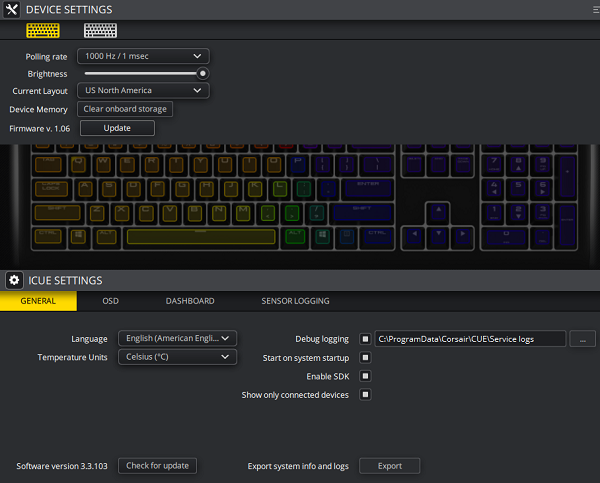Select the yellow keyboard device icon
600x483 pixels.
(42, 30)
